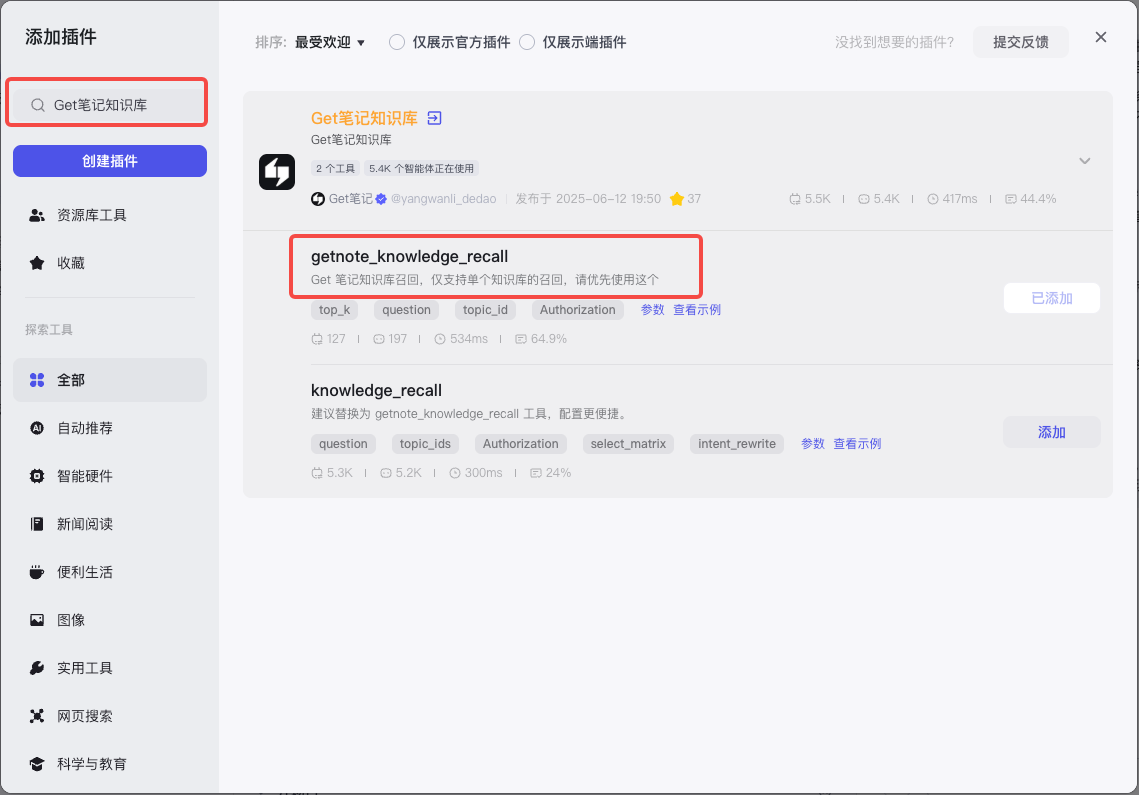Click the 智能硬件 chip icon
1139x795 pixels.
37,476
